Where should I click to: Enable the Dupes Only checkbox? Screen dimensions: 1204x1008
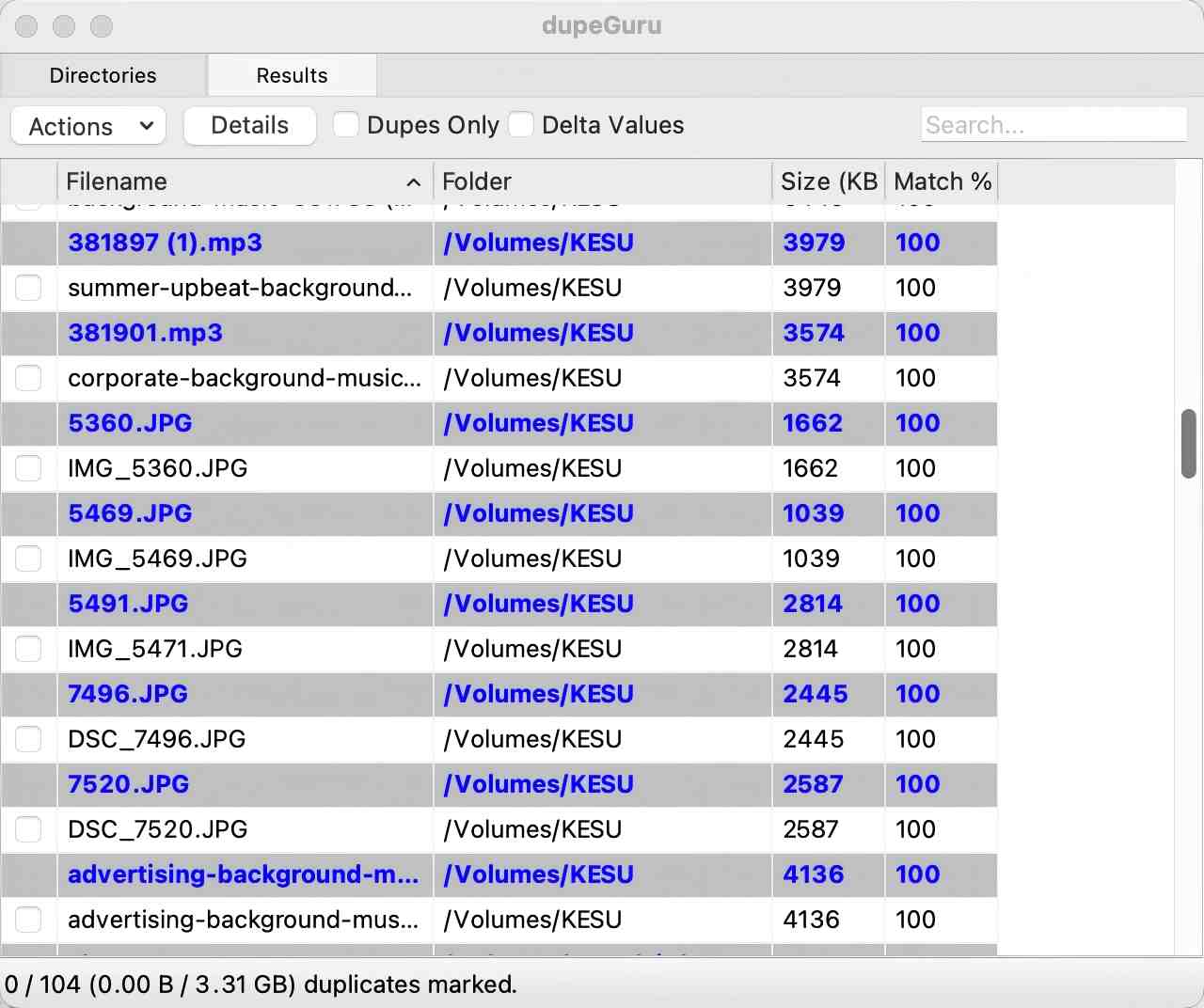coord(346,125)
